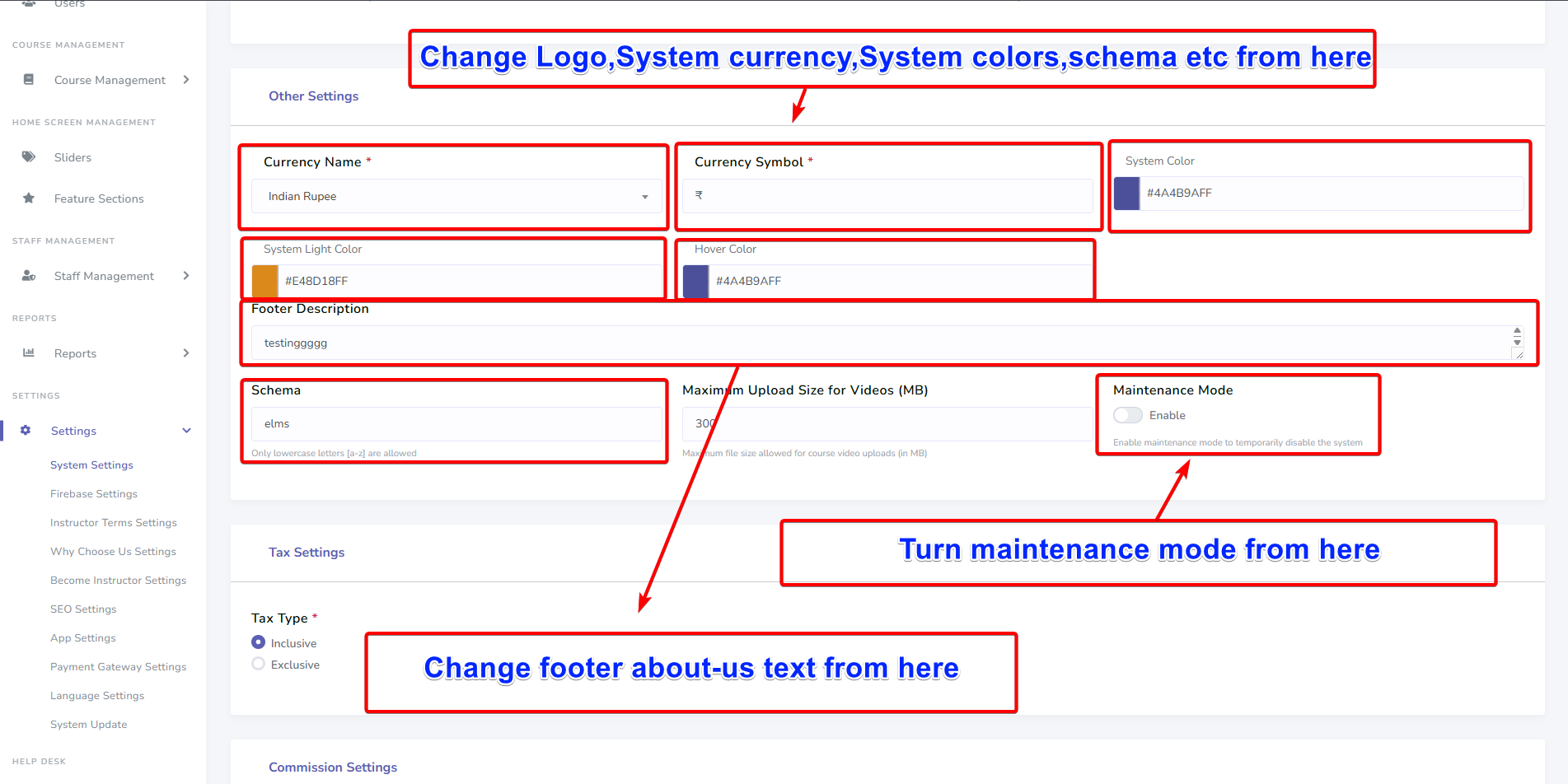
Task: Open the SEO Settings link
Action: pyautogui.click(x=83, y=609)
